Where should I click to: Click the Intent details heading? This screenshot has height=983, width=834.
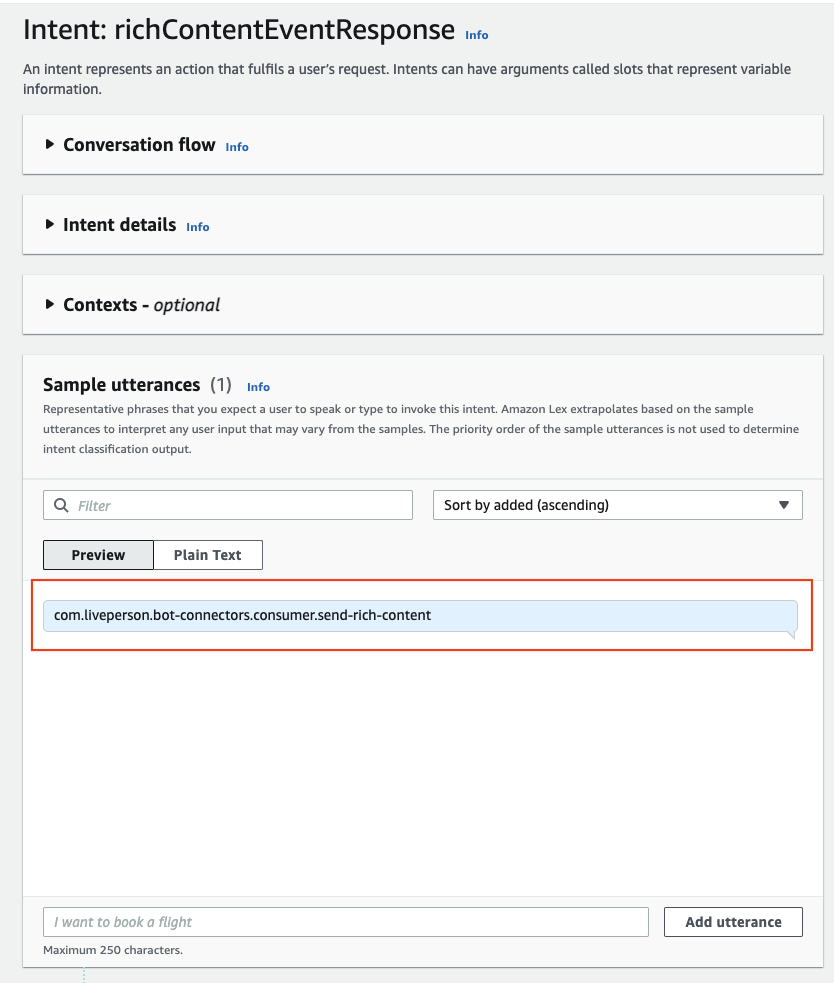[120, 225]
